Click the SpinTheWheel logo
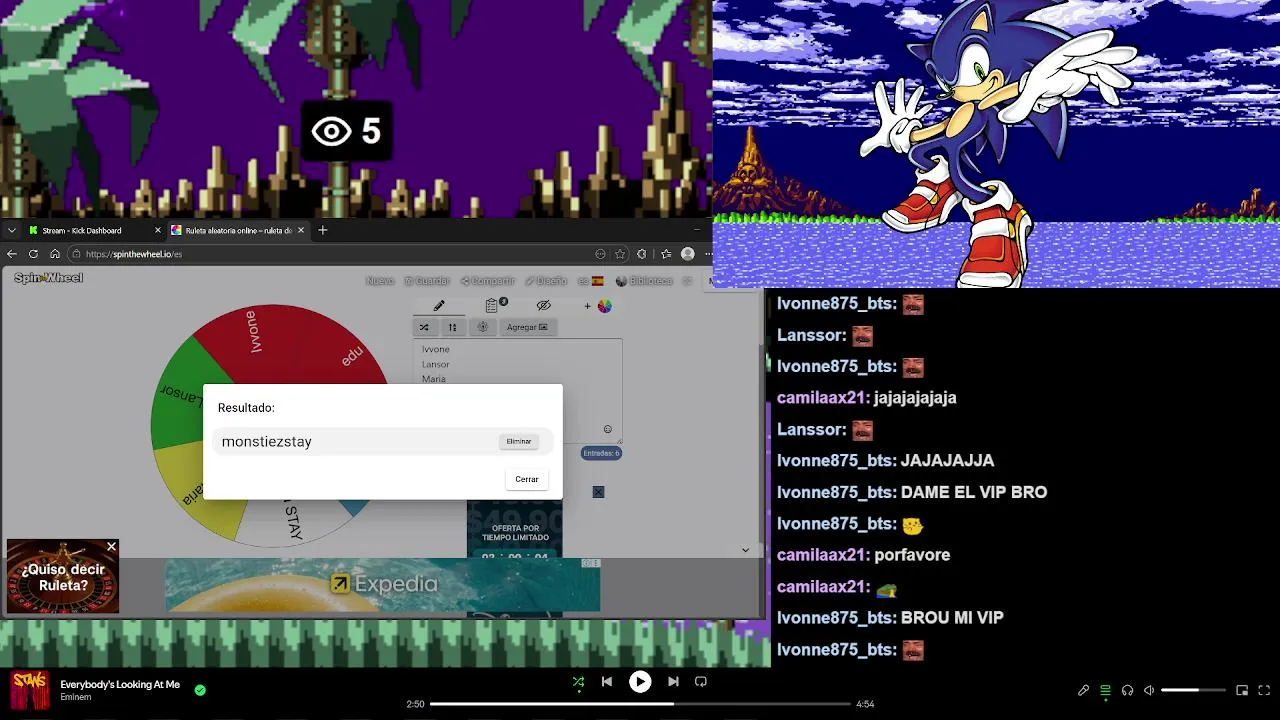1280x720 pixels. click(x=48, y=278)
